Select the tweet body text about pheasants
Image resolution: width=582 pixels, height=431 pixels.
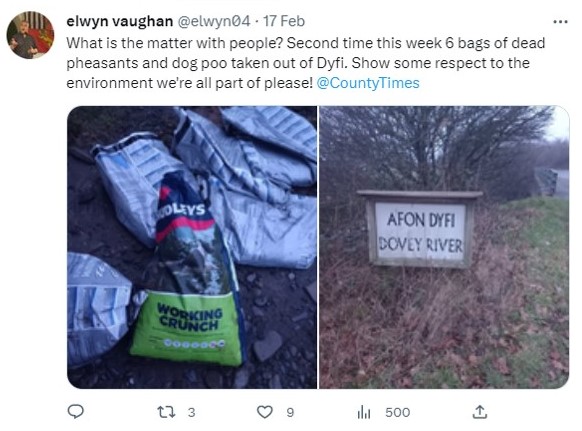(305, 63)
